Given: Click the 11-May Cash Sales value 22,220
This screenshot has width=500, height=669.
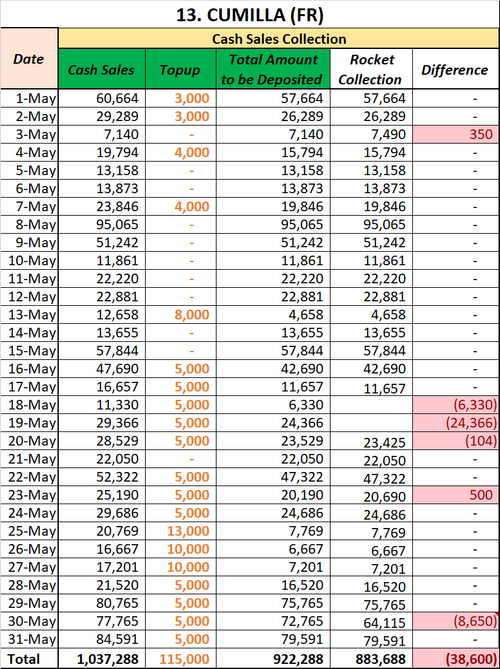Looking at the screenshot, I should 117,279.
